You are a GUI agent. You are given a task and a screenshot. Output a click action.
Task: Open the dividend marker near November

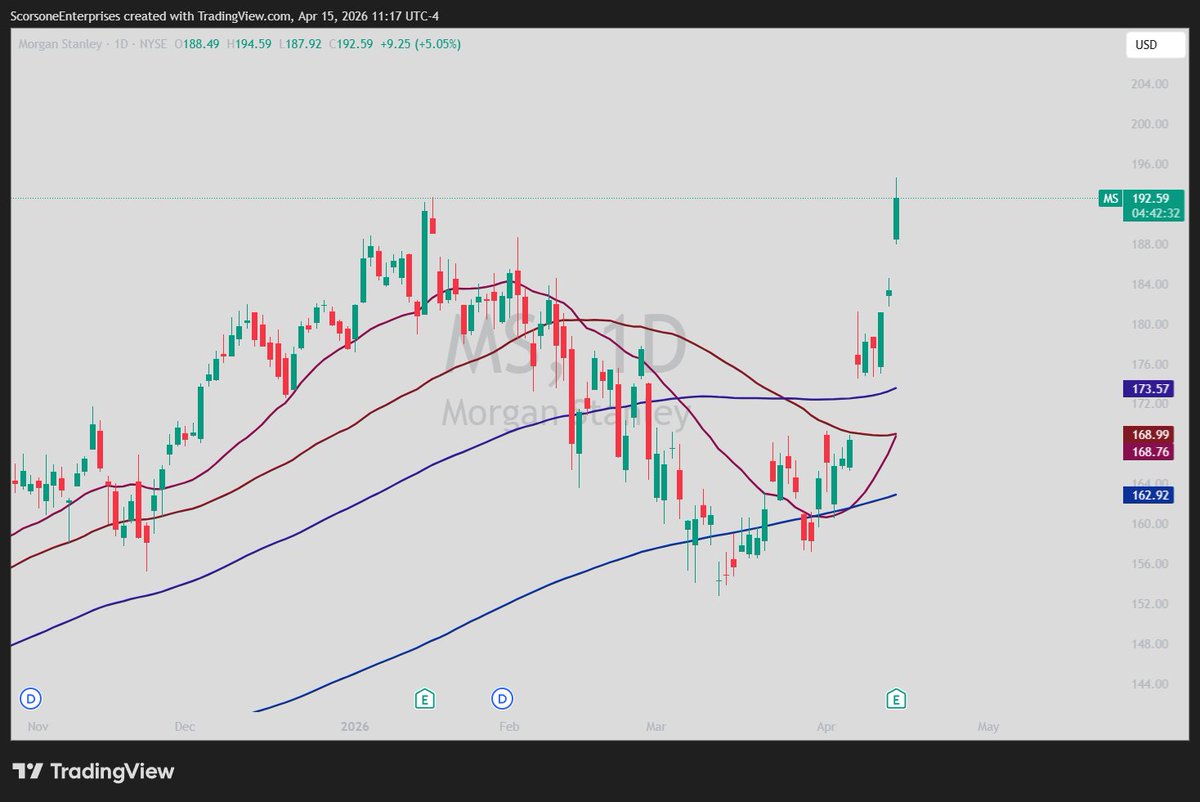(30, 697)
